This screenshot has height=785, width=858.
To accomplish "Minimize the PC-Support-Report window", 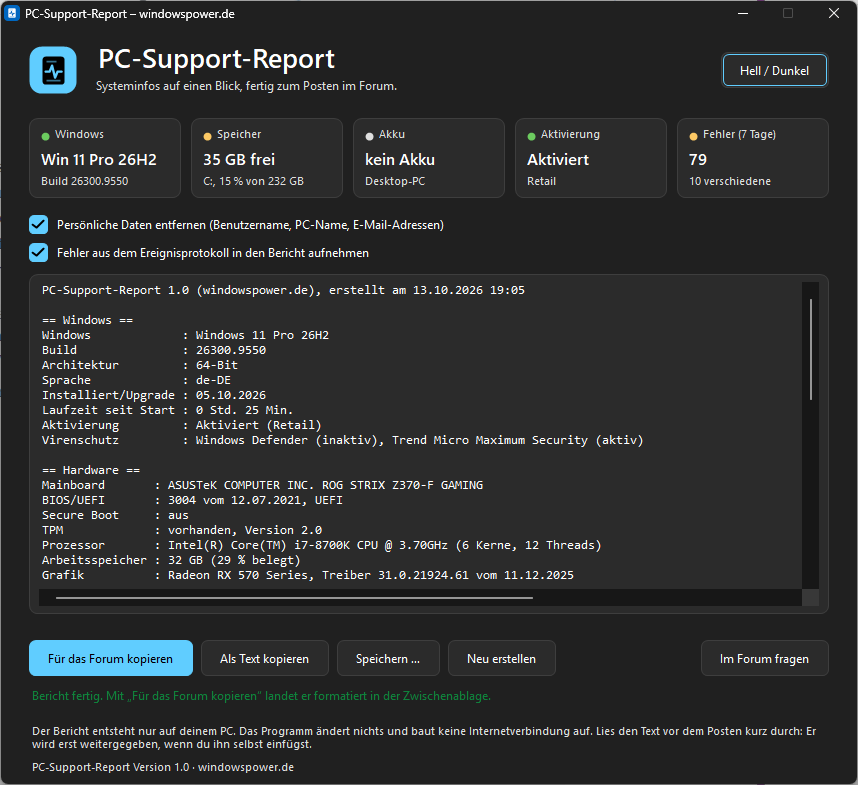I will (x=743, y=13).
